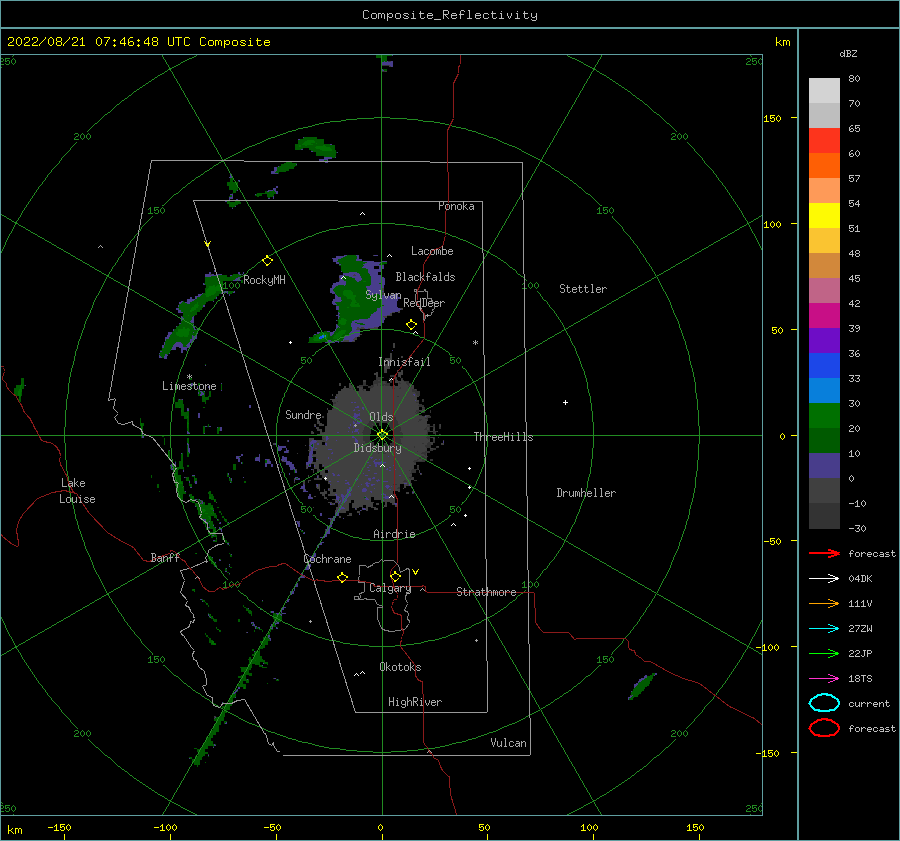The height and width of the screenshot is (841, 900).
Task: Click the ThreeHills label
Action: (503, 437)
